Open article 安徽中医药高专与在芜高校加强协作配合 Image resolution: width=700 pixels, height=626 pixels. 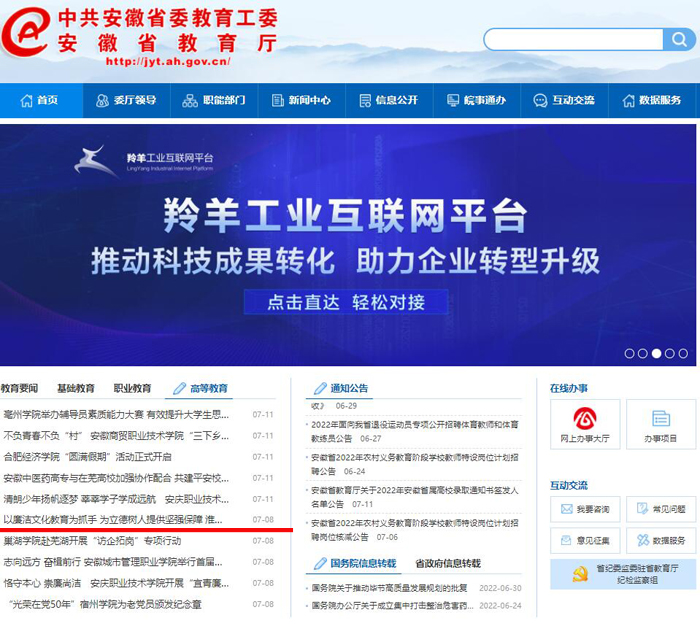tap(116, 478)
